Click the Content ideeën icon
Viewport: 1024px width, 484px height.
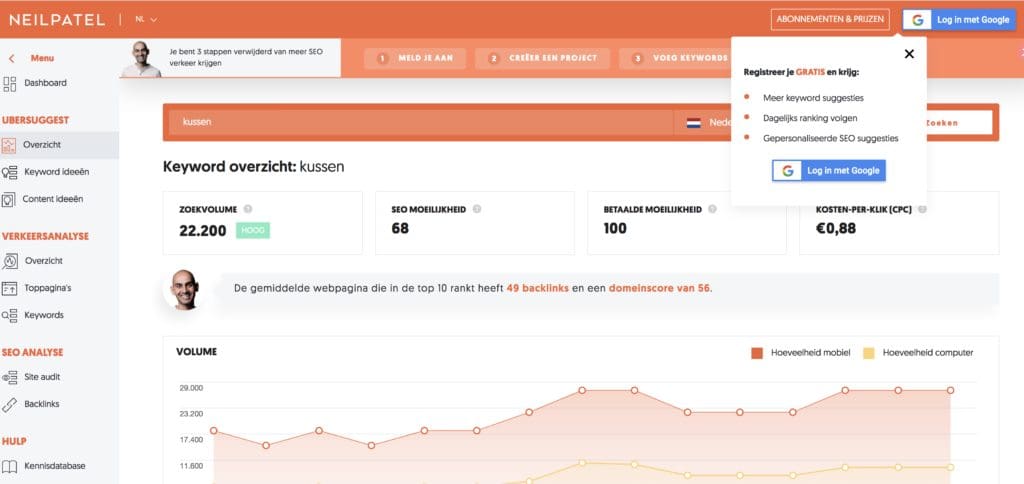point(8,199)
